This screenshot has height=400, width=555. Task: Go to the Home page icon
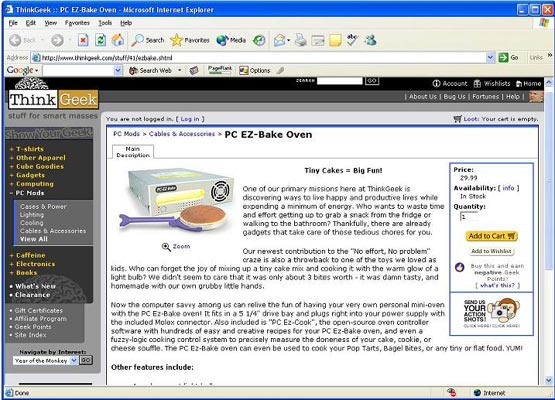[118, 40]
